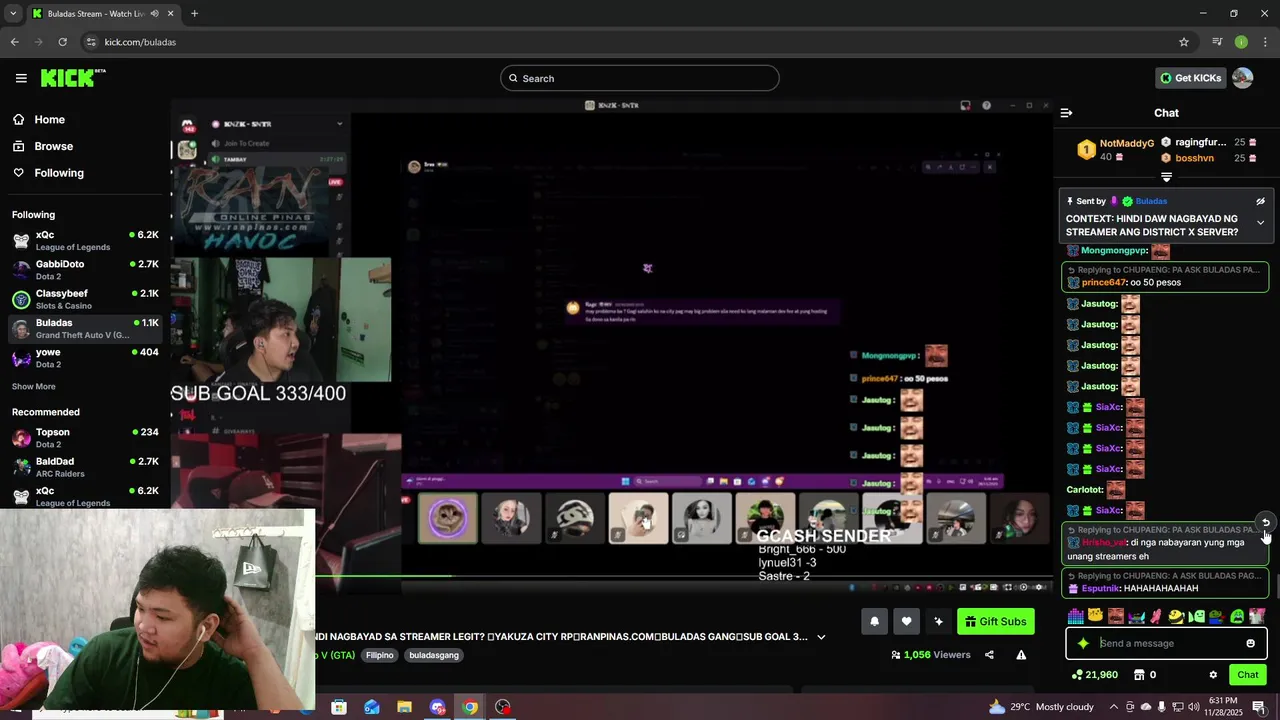Collapse the chat panel with arrow icon
Viewport: 1280px width, 720px height.
(1066, 113)
